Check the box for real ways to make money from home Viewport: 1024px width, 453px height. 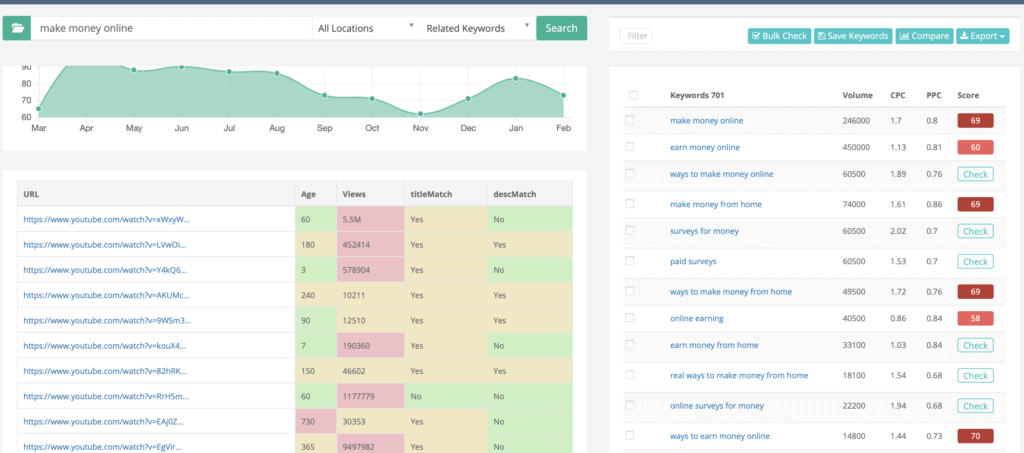(630, 375)
